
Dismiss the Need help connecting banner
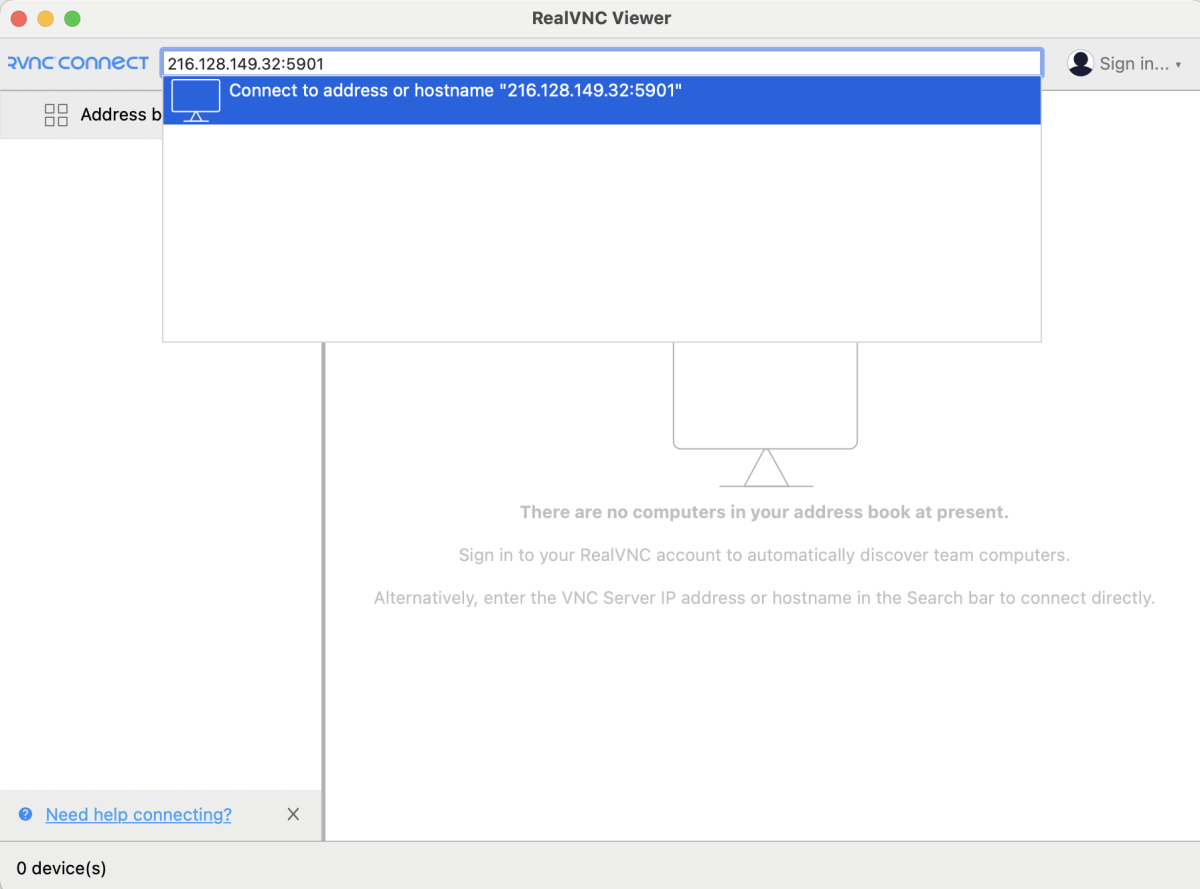[293, 814]
